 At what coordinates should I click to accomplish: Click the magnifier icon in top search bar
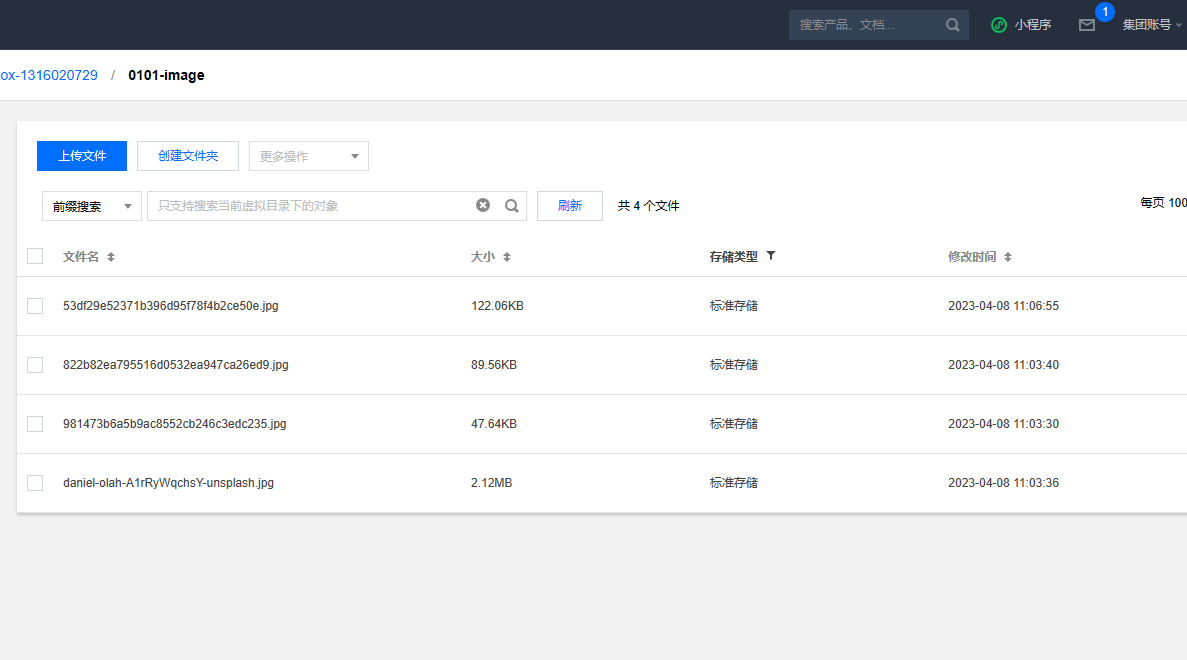point(952,25)
